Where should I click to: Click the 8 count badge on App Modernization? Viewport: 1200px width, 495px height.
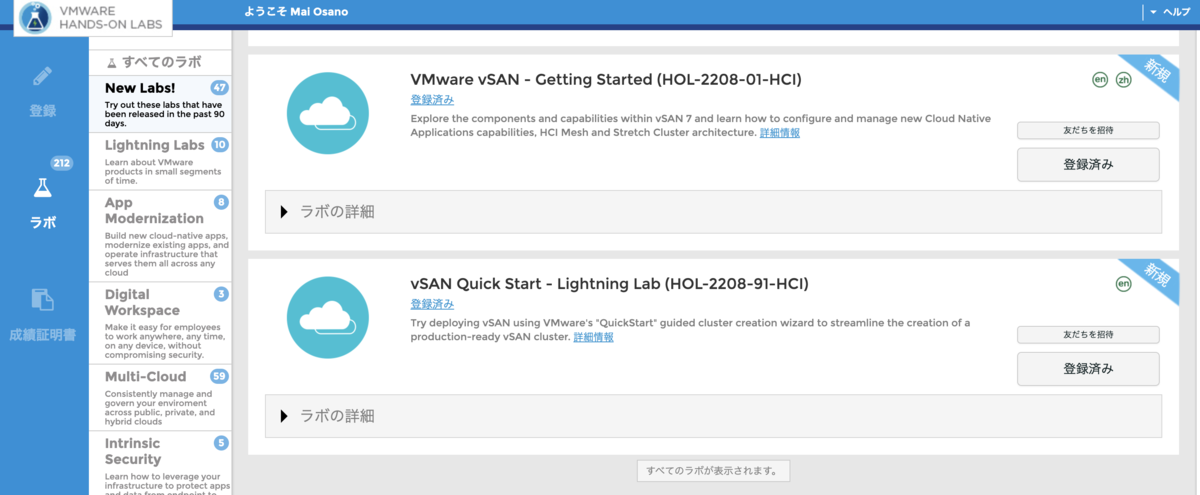[221, 203]
